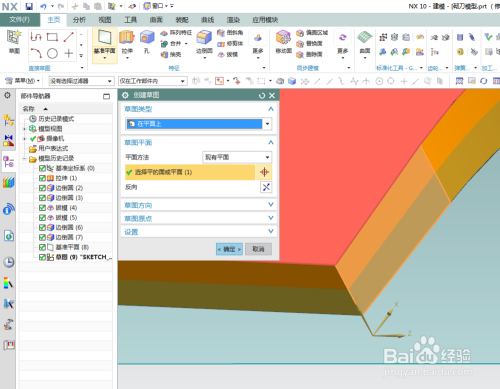The width and height of the screenshot is (500, 389).
Task: Click the 拔模 draft tool
Action: (x=228, y=54)
